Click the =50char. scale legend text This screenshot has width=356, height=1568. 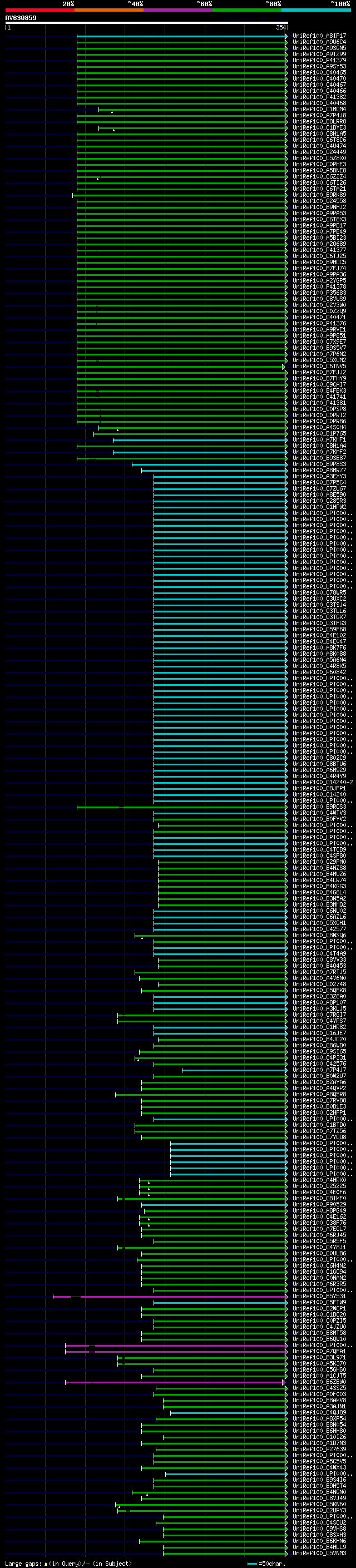coord(272,1564)
